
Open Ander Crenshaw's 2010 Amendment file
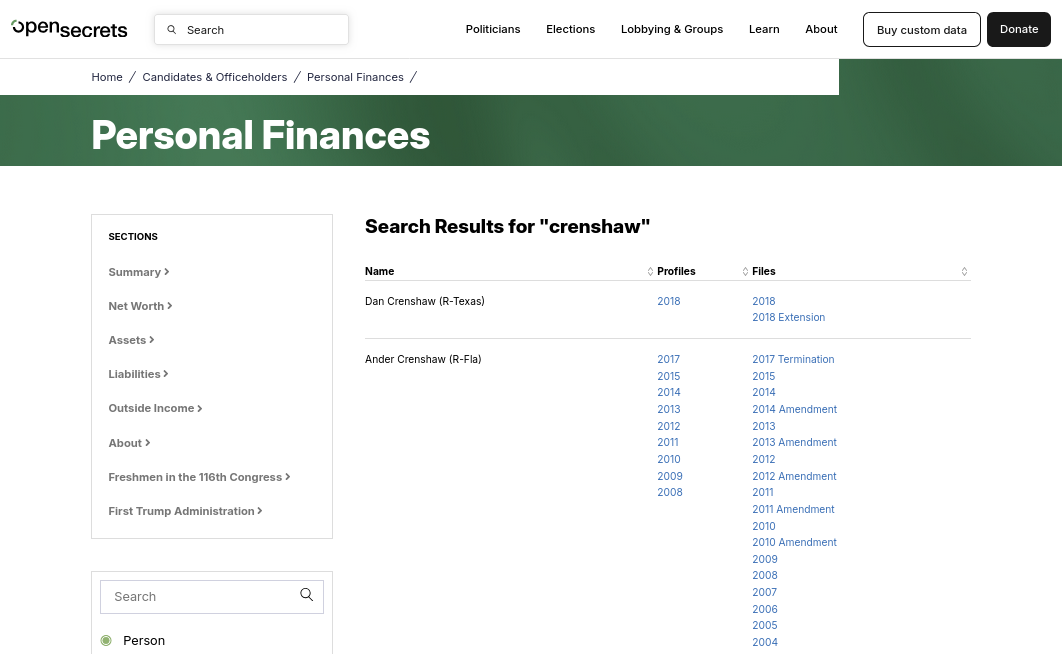[794, 543]
